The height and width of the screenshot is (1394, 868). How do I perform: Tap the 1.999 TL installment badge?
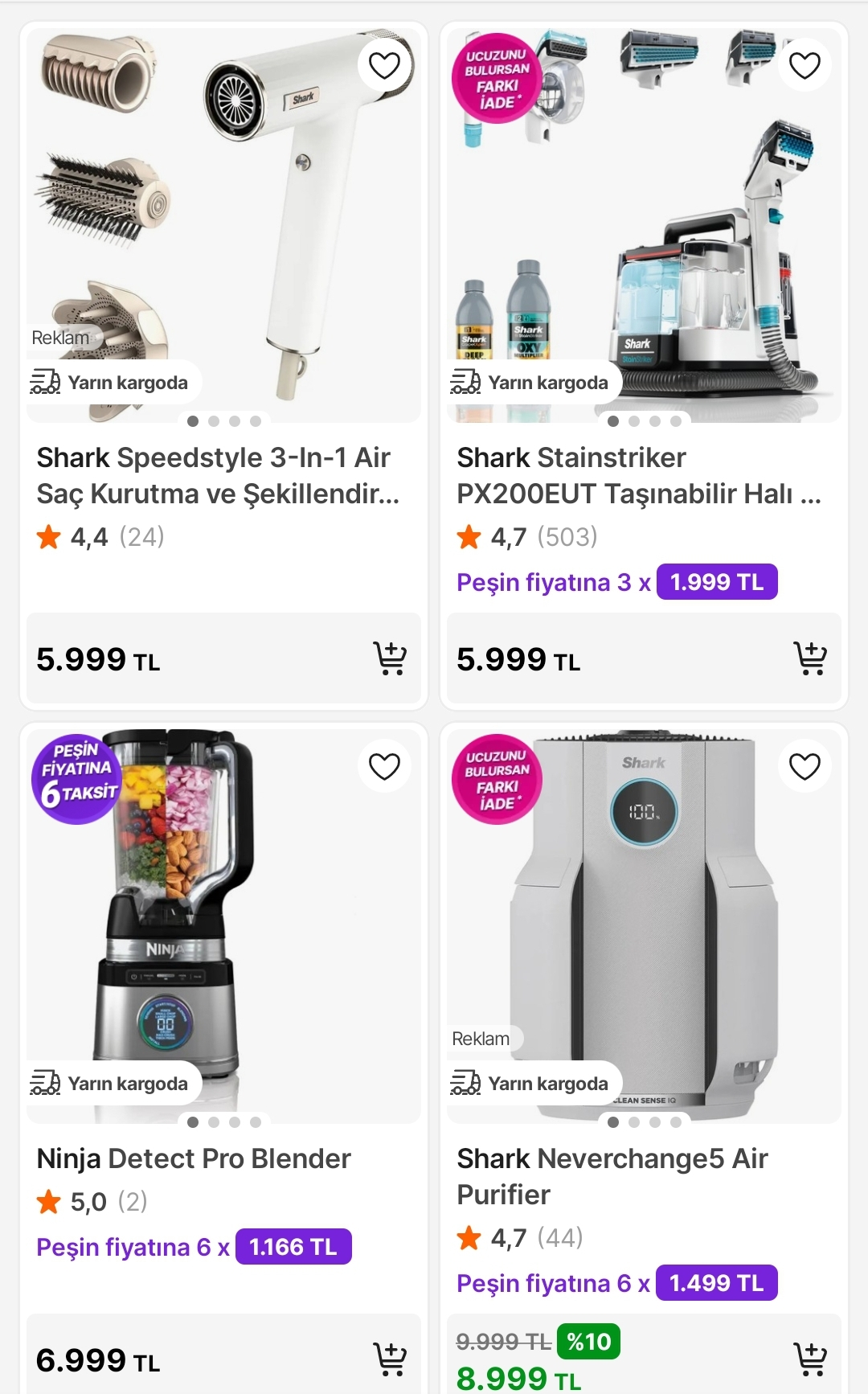click(x=717, y=582)
